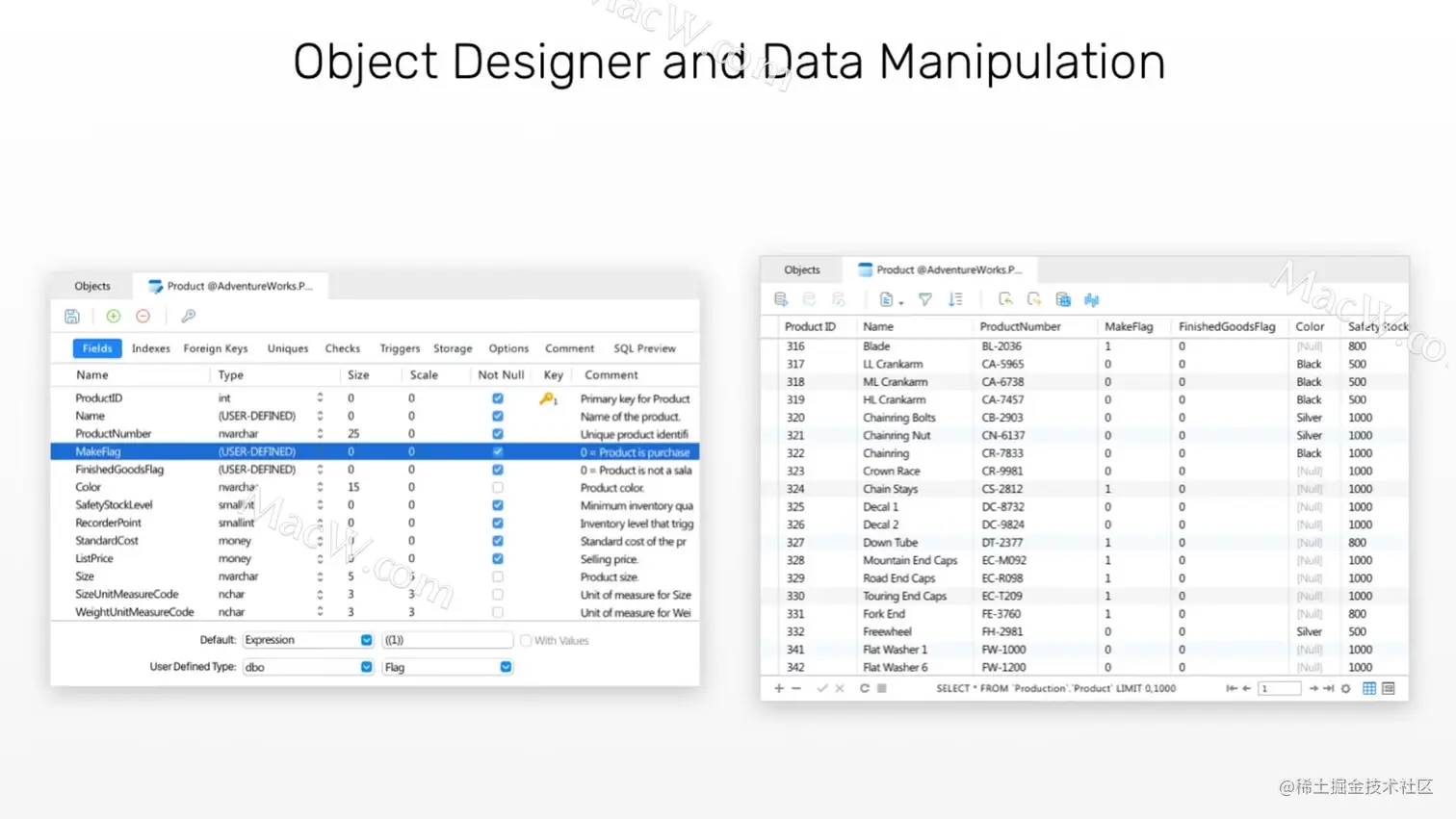Click the Filter funnel icon in data viewer
1456x819 pixels.
[x=925, y=299]
